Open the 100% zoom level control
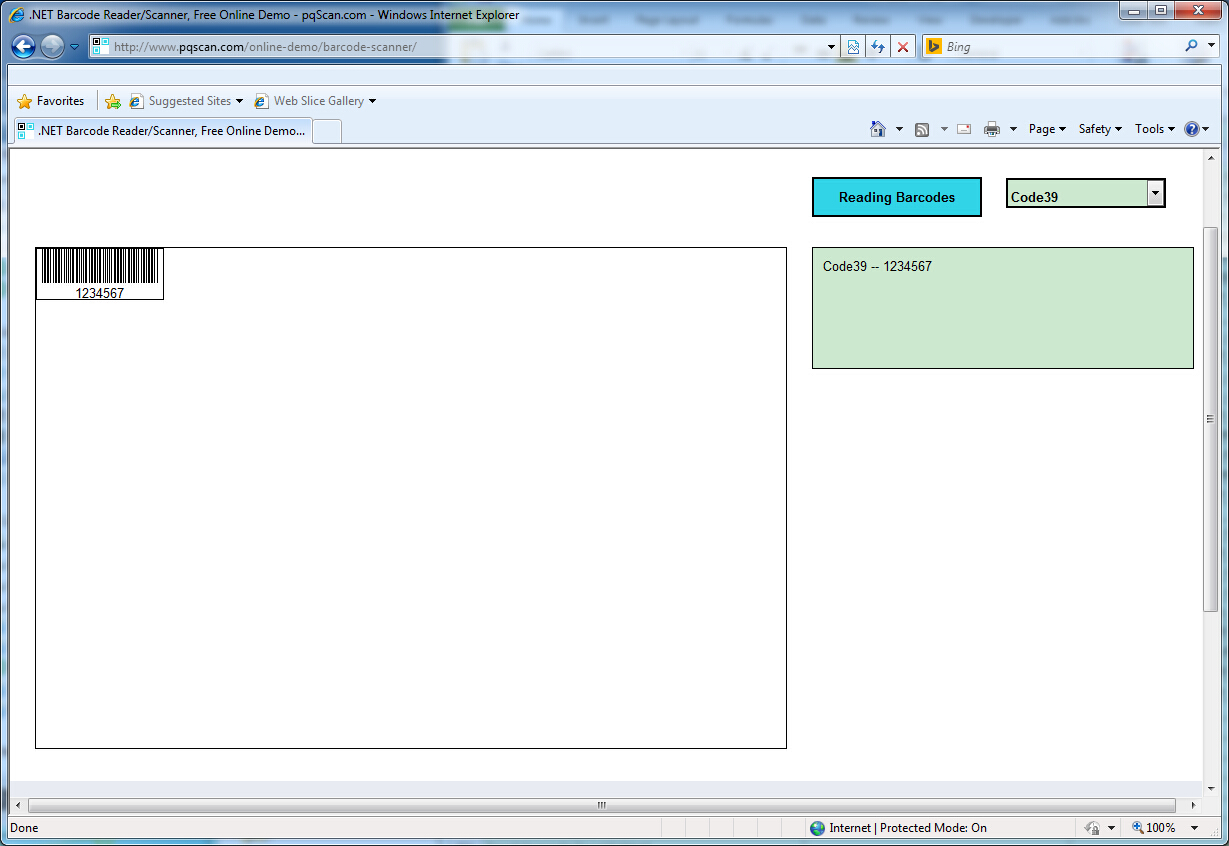The width and height of the screenshot is (1229, 846). click(x=1154, y=828)
